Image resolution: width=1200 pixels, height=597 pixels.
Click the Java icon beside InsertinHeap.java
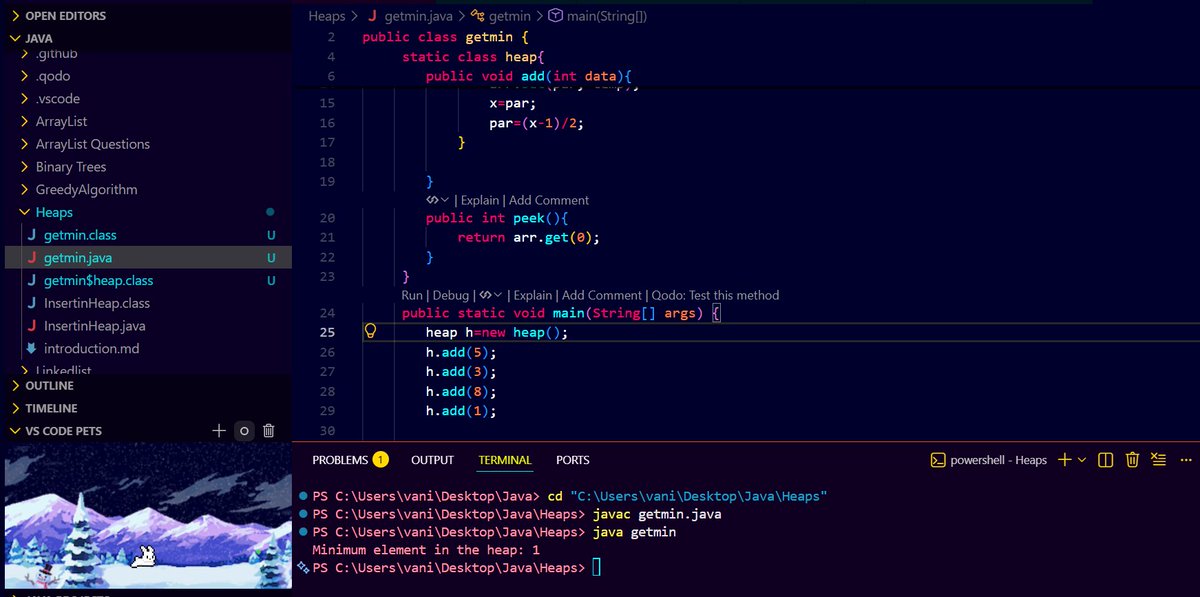click(x=32, y=326)
